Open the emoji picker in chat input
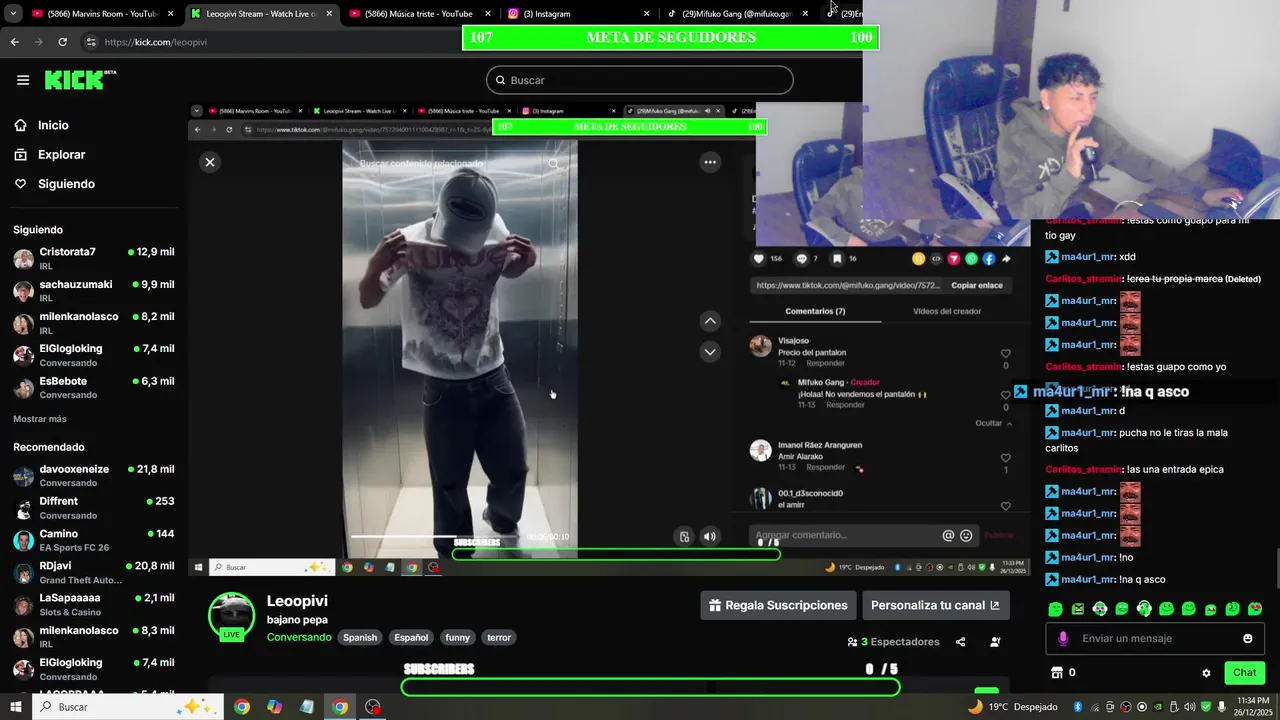This screenshot has width=1280, height=720. 1247,638
